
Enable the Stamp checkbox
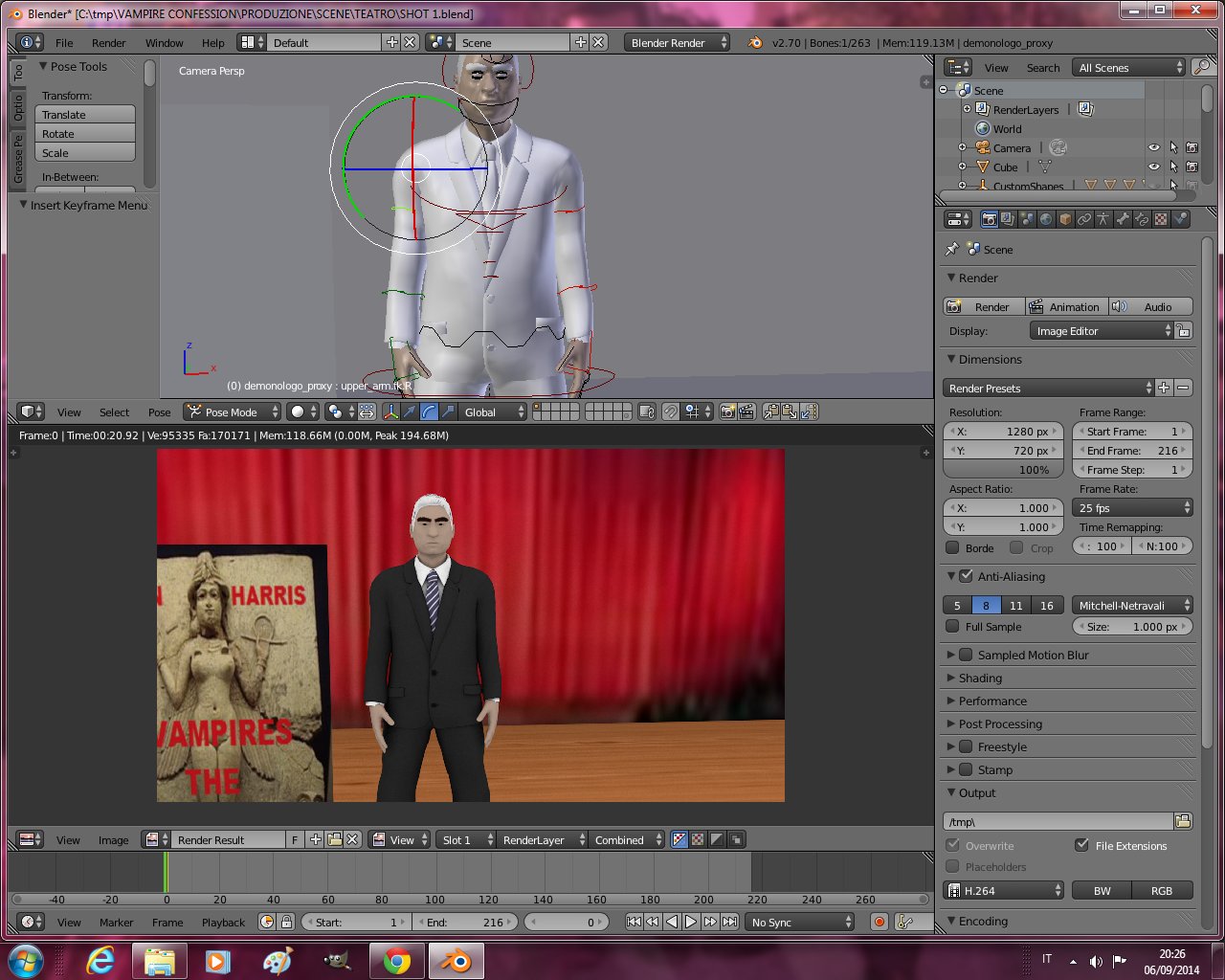click(x=966, y=769)
